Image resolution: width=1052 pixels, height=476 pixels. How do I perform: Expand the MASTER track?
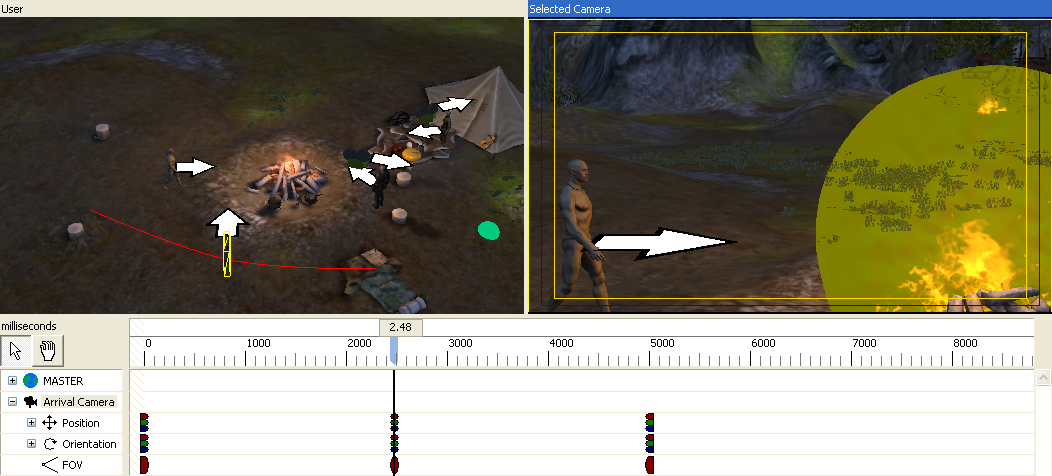click(12, 381)
